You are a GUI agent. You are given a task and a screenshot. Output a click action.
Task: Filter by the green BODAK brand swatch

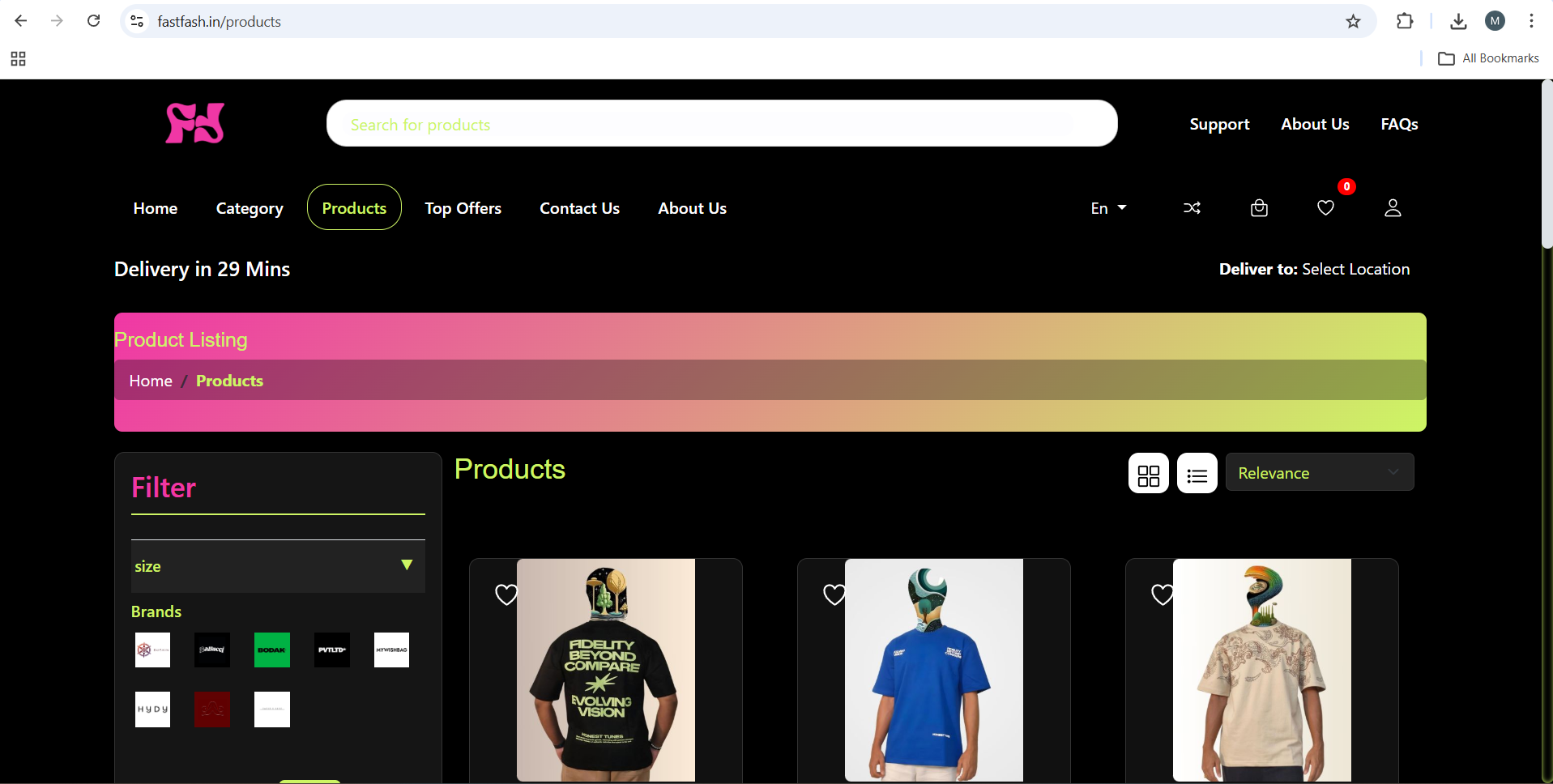click(272, 650)
